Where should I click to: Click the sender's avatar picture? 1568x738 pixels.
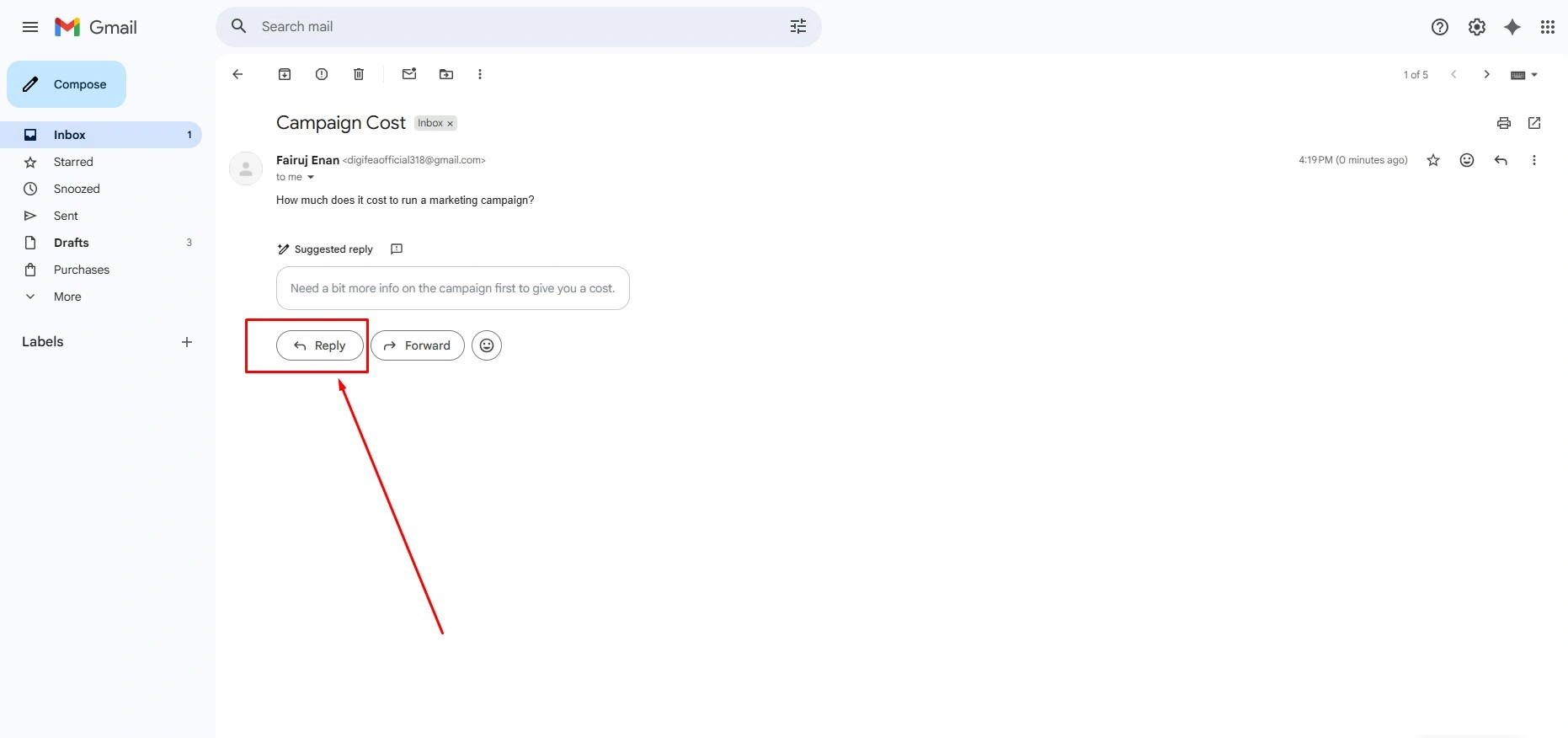246,168
